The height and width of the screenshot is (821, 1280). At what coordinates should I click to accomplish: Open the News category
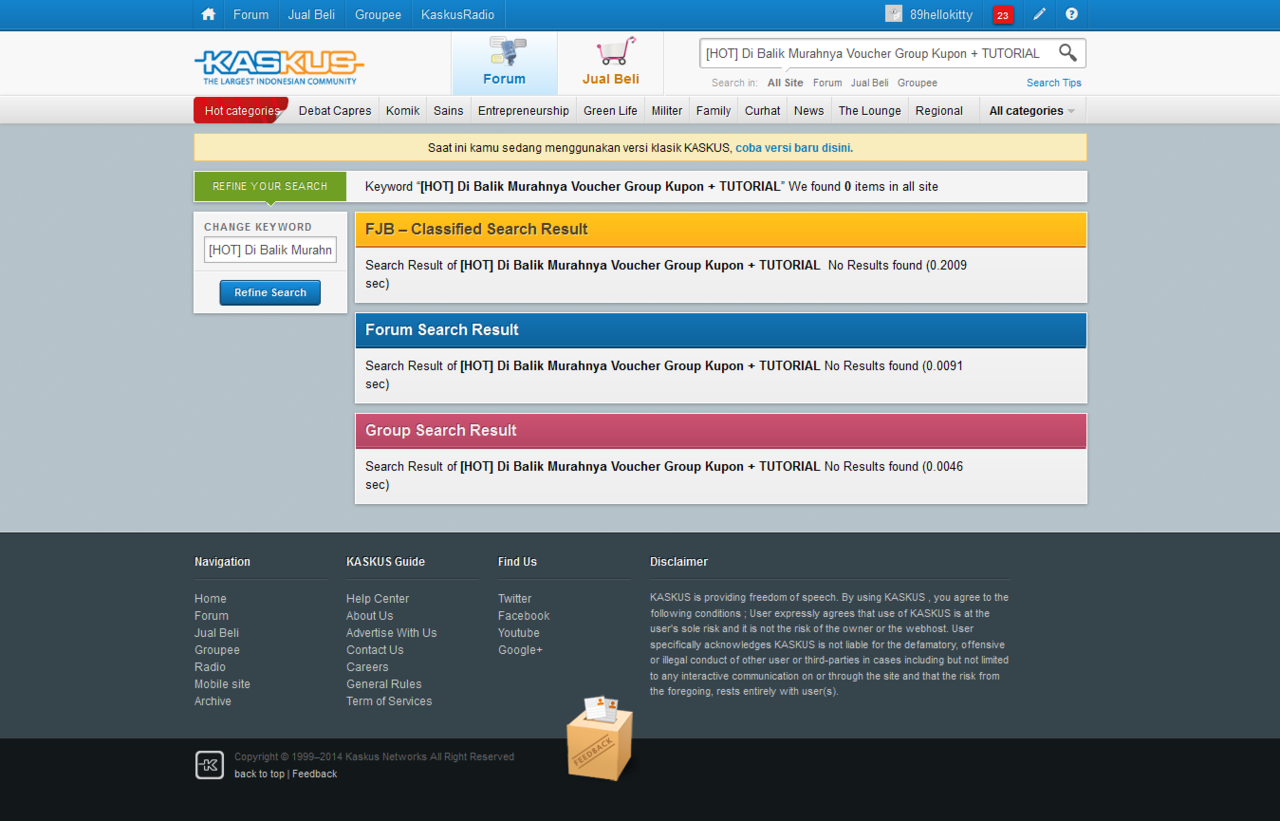coord(809,111)
